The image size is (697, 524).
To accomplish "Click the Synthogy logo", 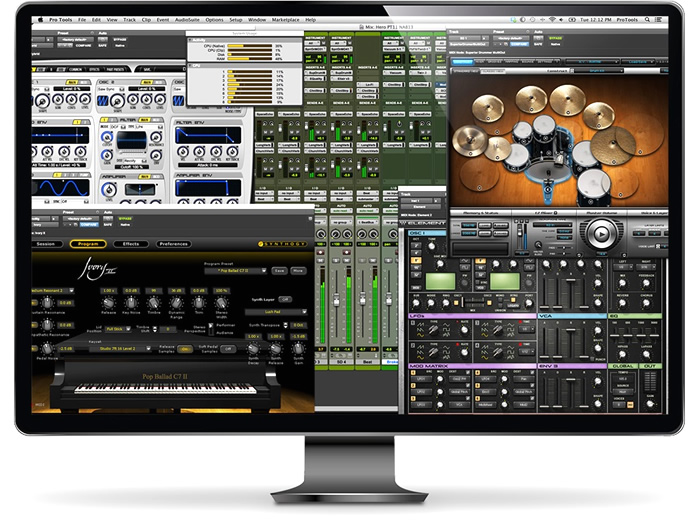I will pyautogui.click(x=283, y=244).
